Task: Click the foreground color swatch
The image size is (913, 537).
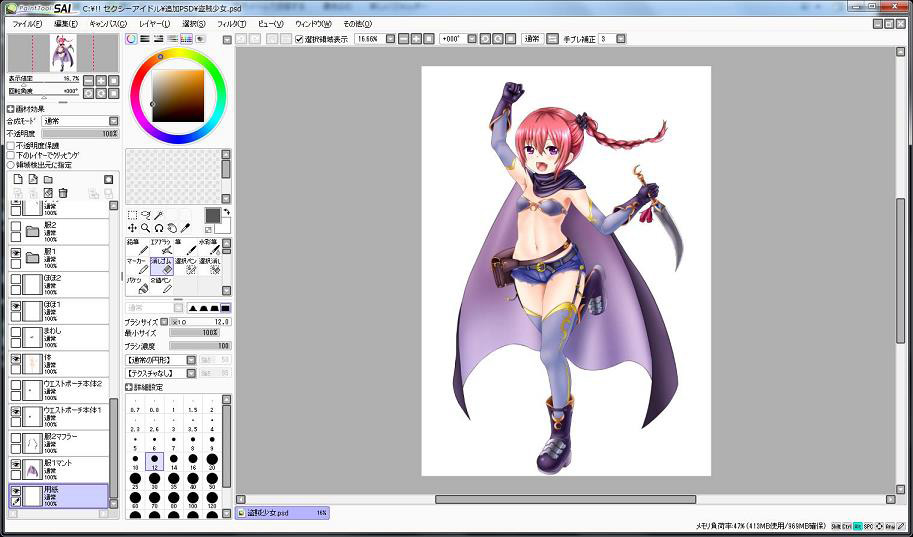Action: tap(212, 215)
